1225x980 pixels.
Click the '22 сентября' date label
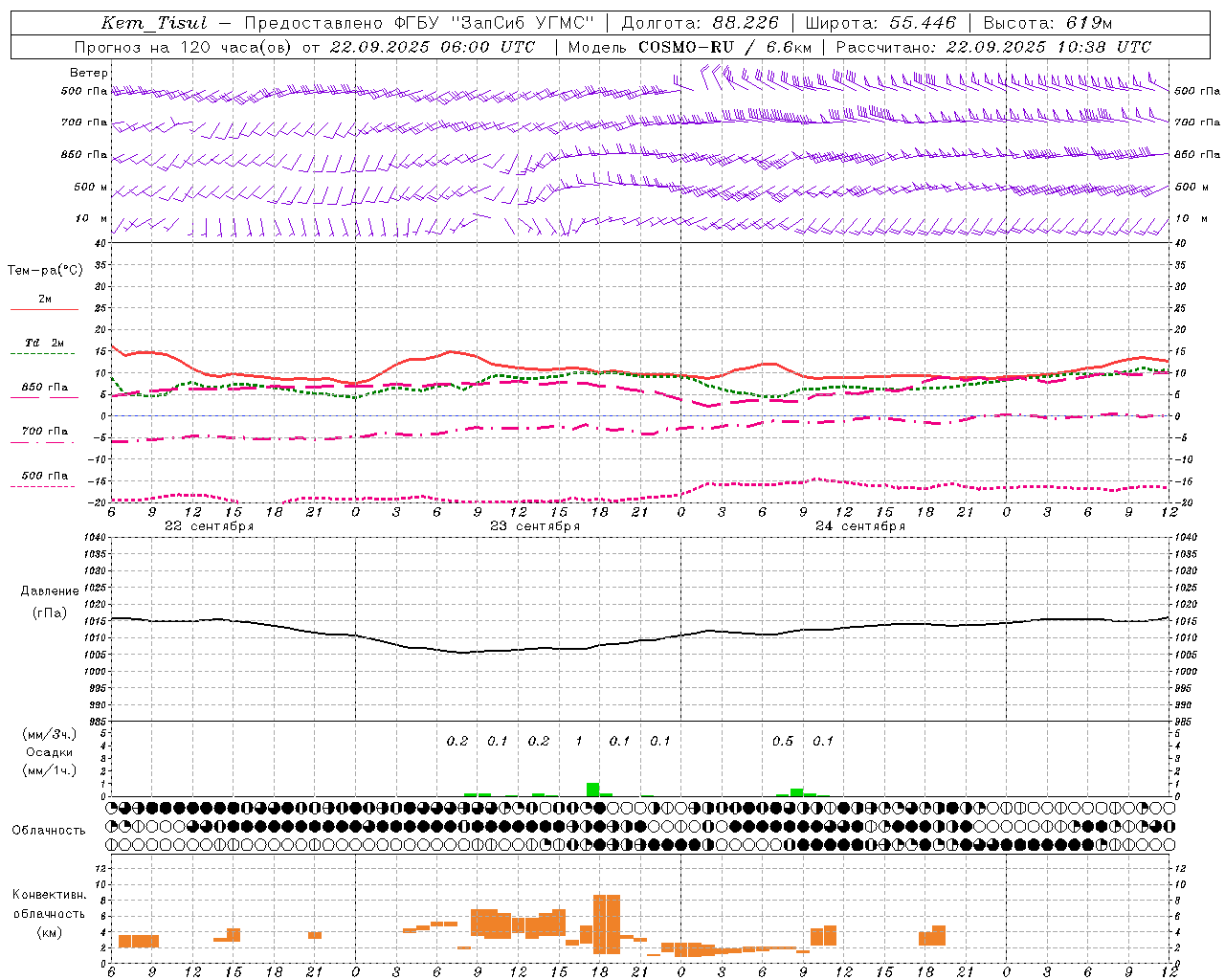[210, 526]
